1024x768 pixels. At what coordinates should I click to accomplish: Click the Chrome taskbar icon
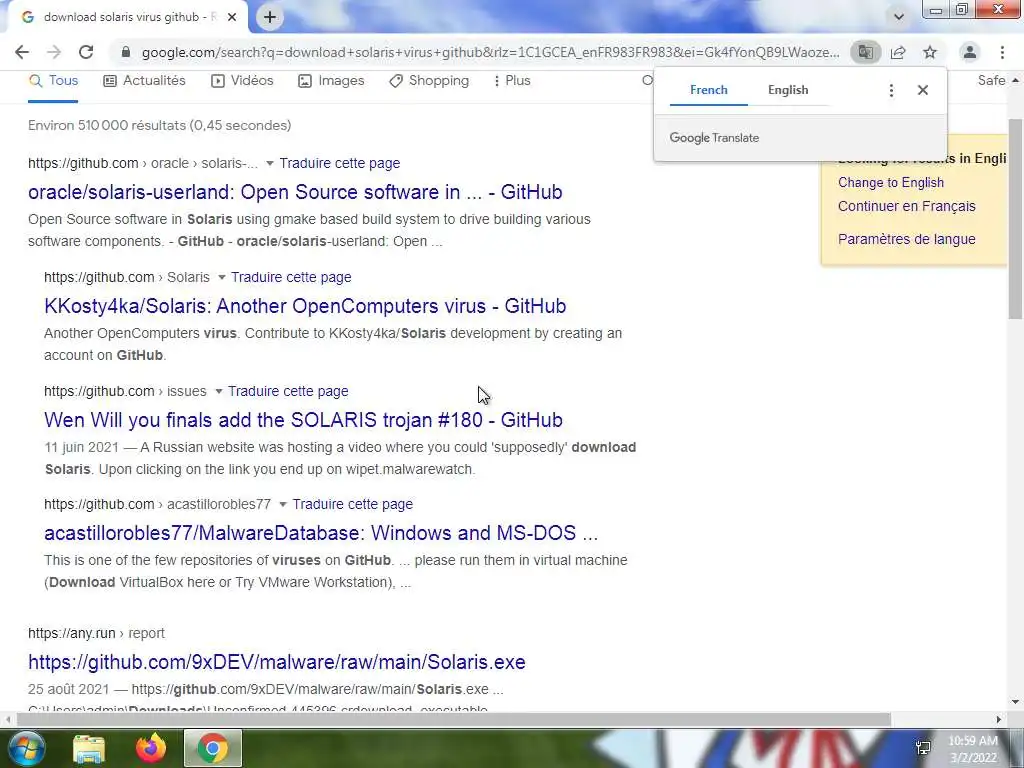[x=213, y=748]
